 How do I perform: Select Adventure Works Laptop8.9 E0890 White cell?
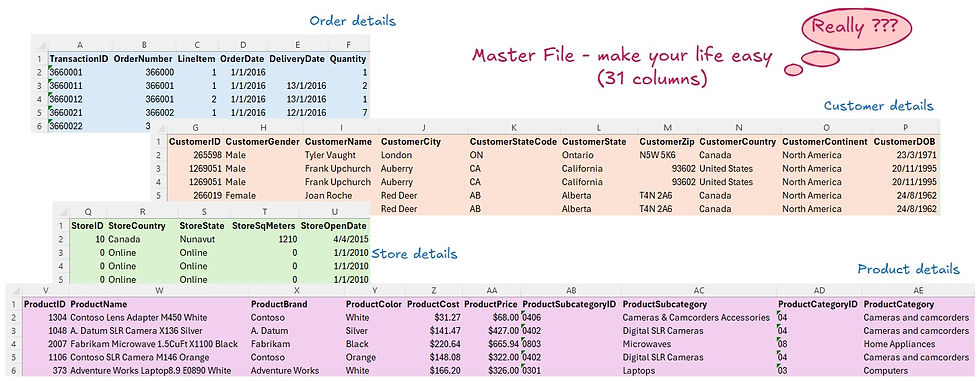point(159,371)
